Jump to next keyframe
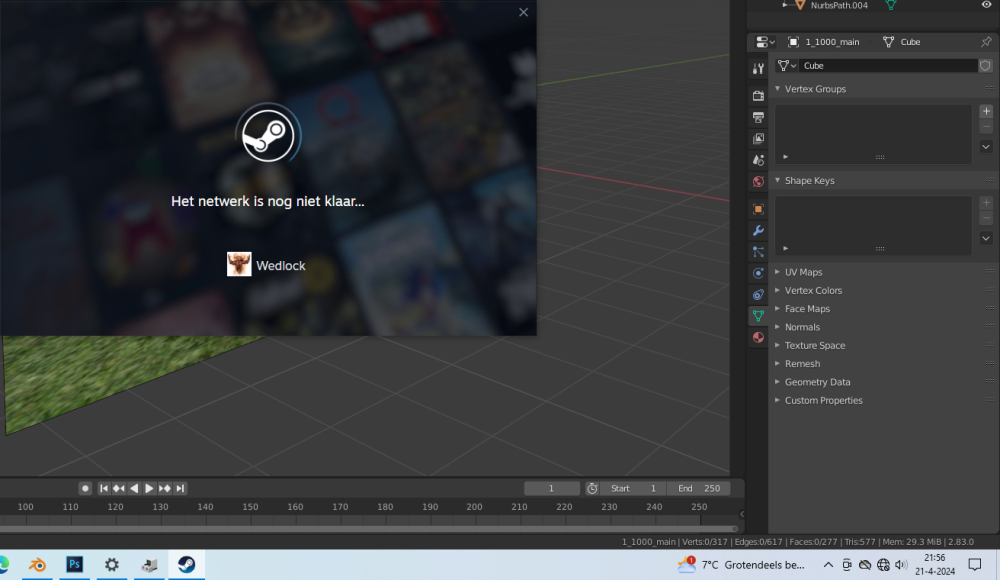 (165, 489)
